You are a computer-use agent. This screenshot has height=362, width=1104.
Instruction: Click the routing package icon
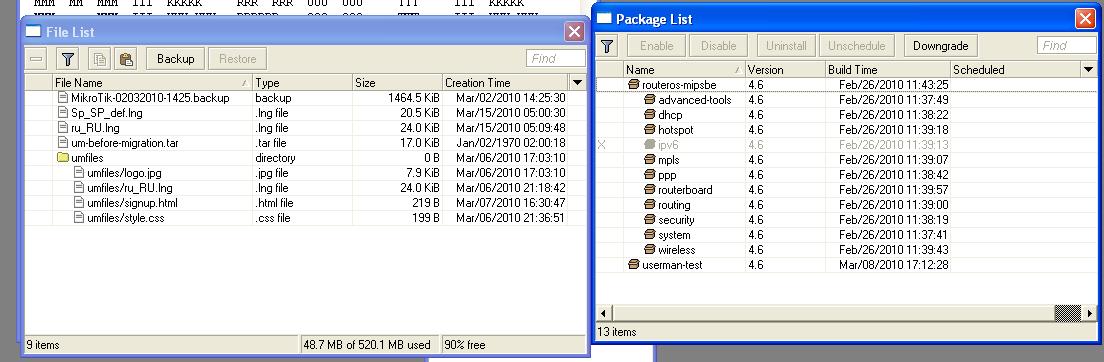(x=650, y=205)
